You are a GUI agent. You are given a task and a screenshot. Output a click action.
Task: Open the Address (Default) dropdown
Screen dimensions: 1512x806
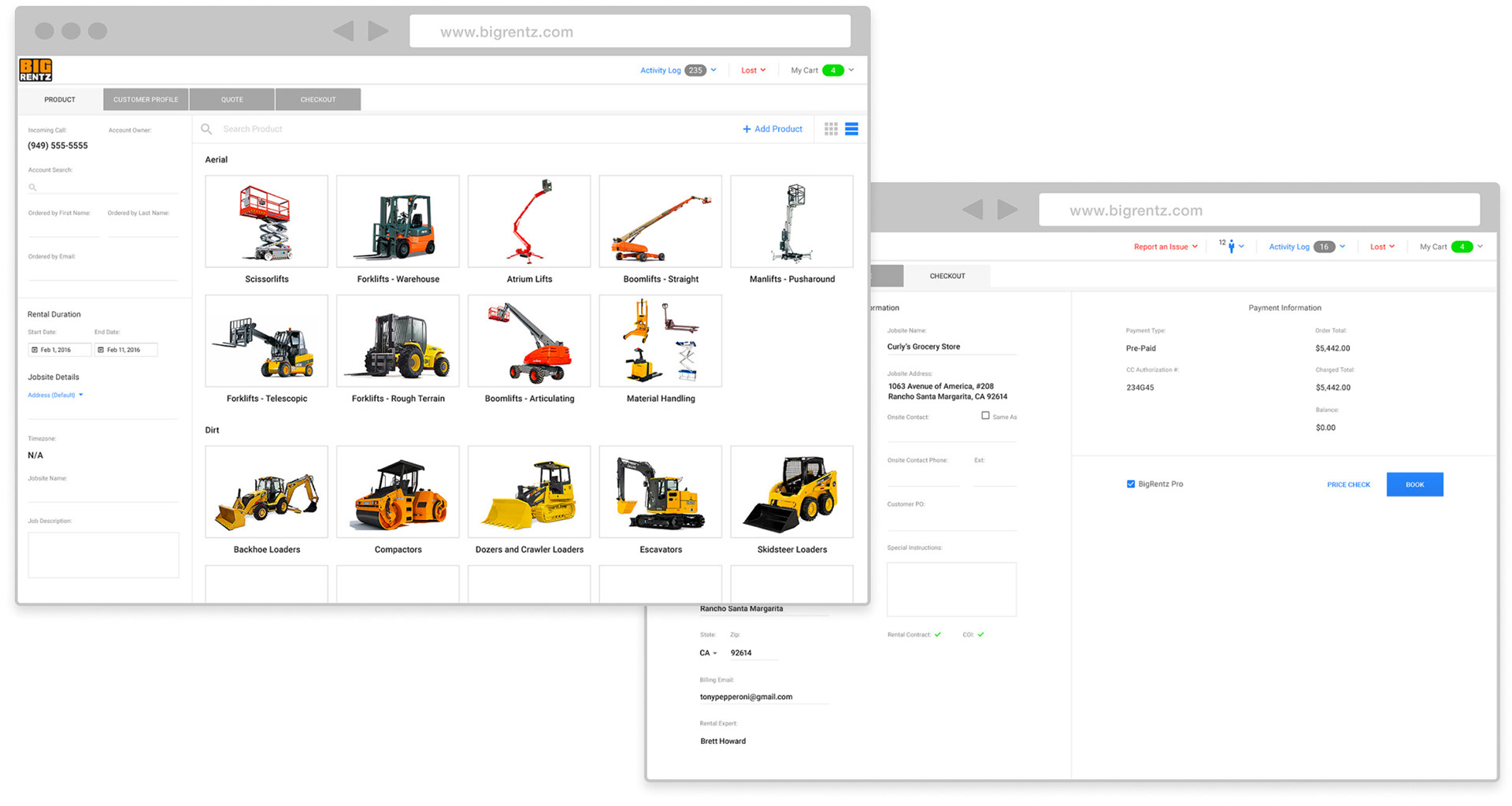55,395
